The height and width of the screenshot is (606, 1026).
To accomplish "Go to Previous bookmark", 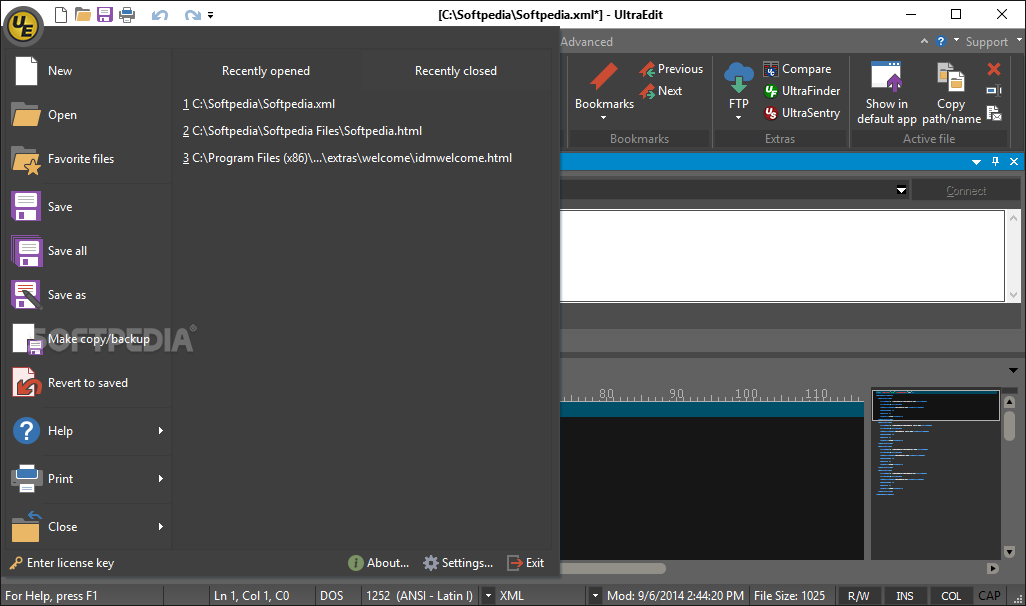I will (671, 69).
